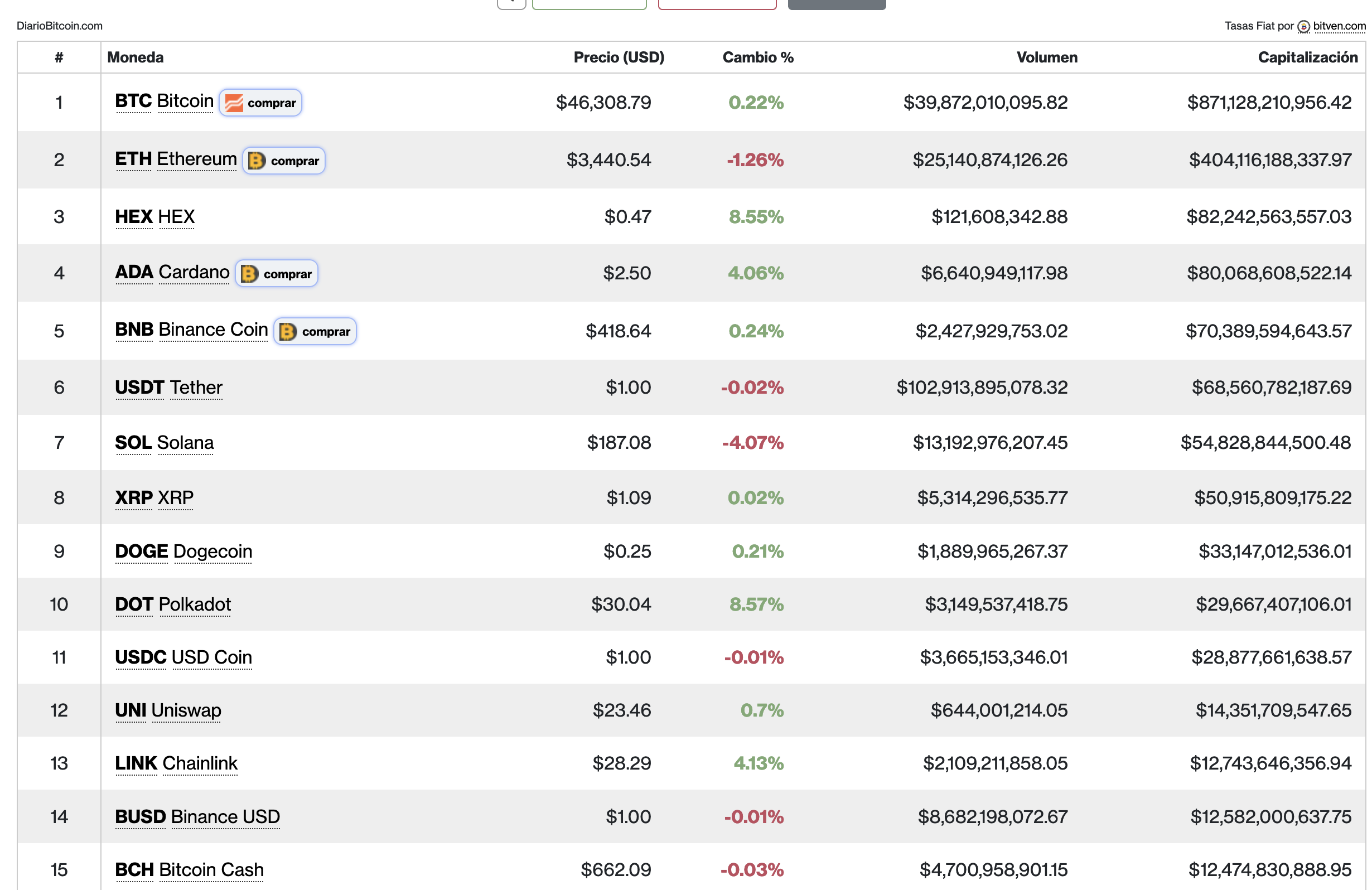1372x890 pixels.
Task: Open the DOT Polkadot link
Action: [x=173, y=604]
